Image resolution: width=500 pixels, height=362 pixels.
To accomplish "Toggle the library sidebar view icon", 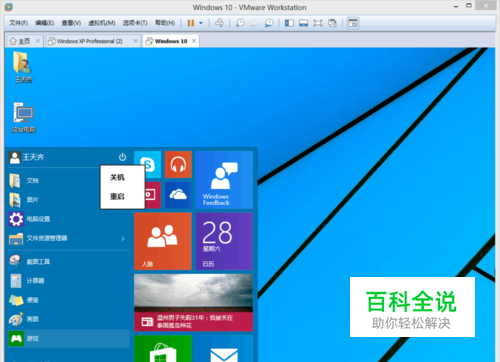I will click(x=289, y=23).
